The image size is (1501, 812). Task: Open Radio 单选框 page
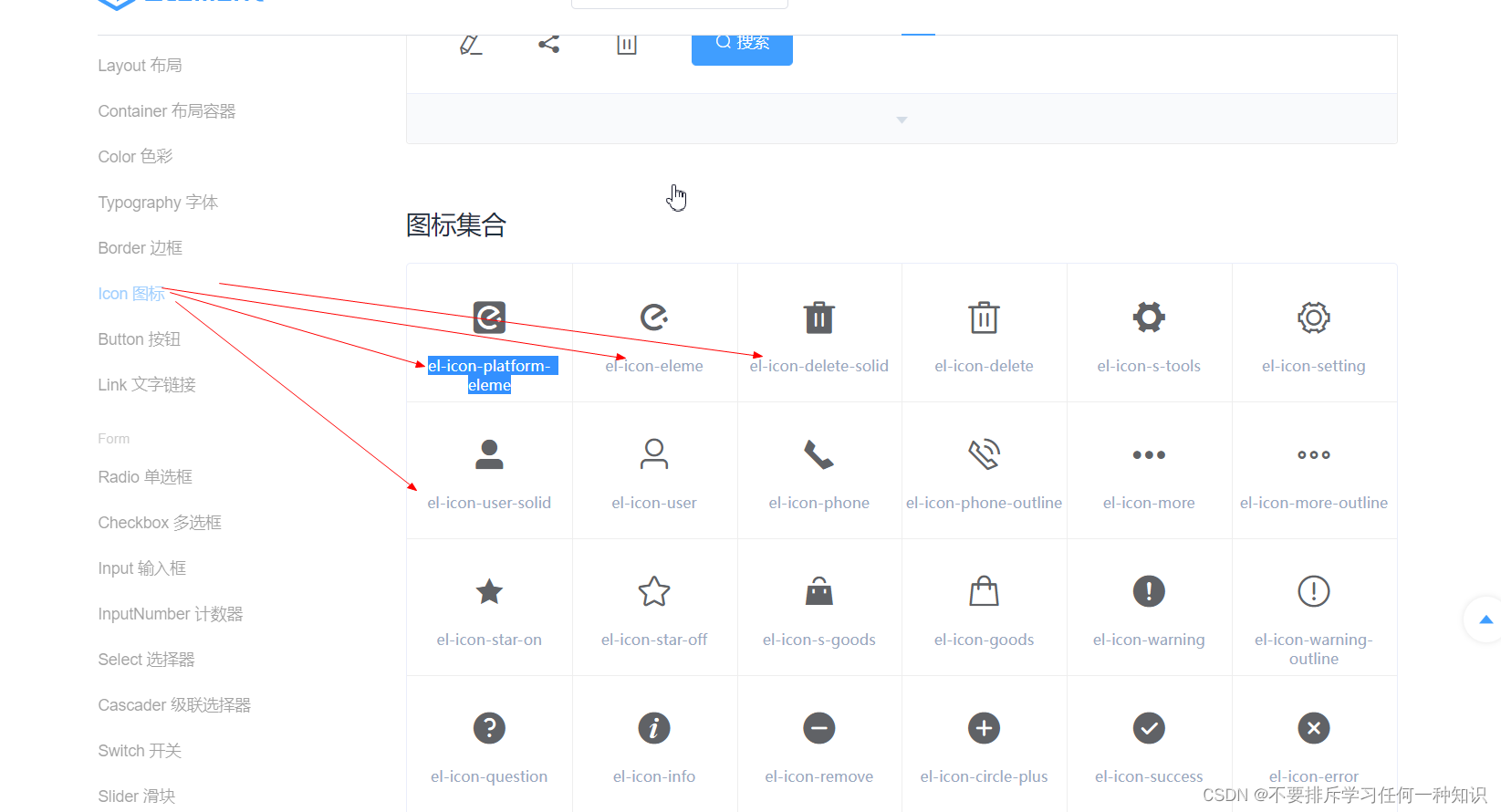pyautogui.click(x=145, y=477)
